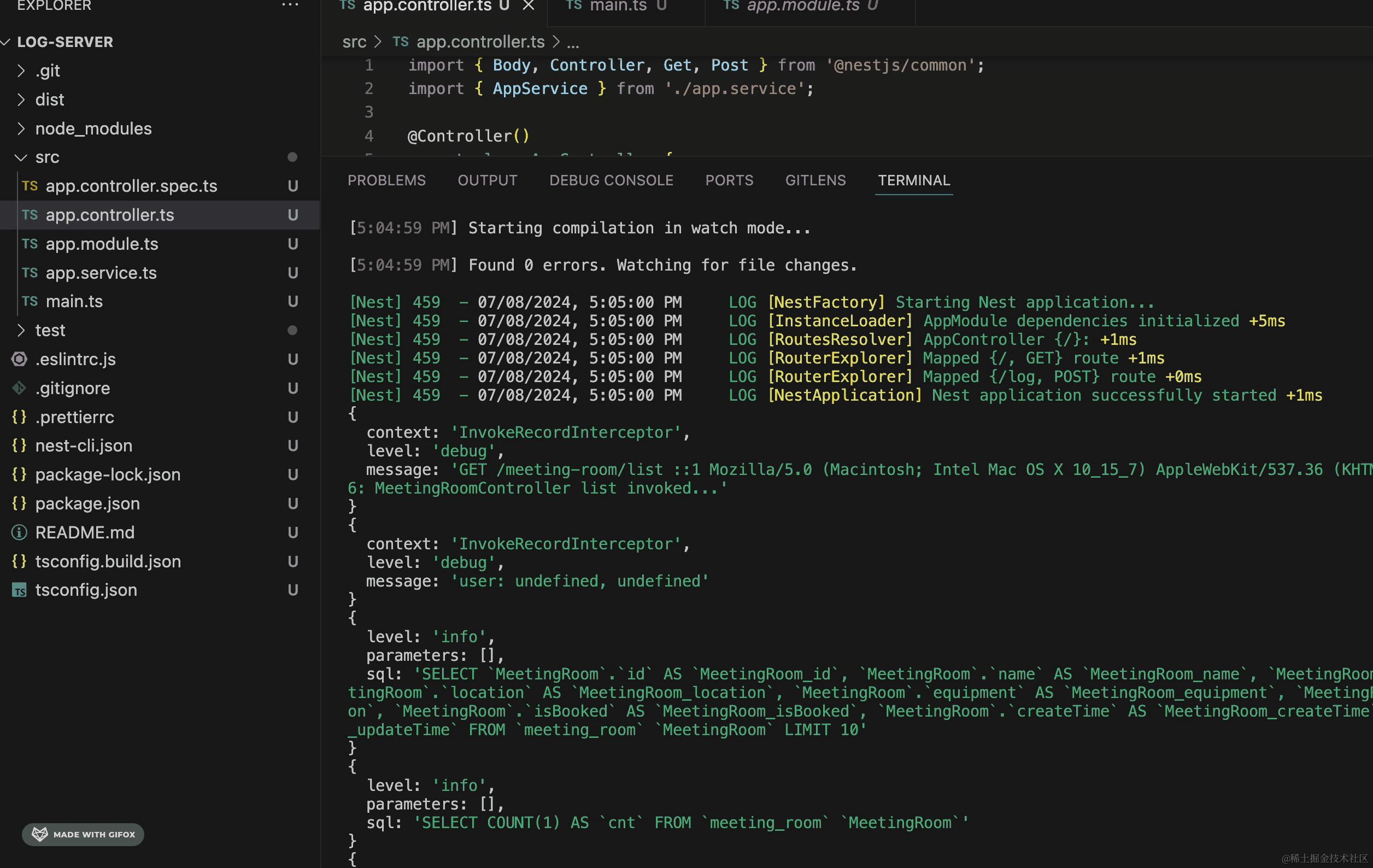The height and width of the screenshot is (868, 1373).
Task: Expand the .git folder
Action: click(21, 71)
